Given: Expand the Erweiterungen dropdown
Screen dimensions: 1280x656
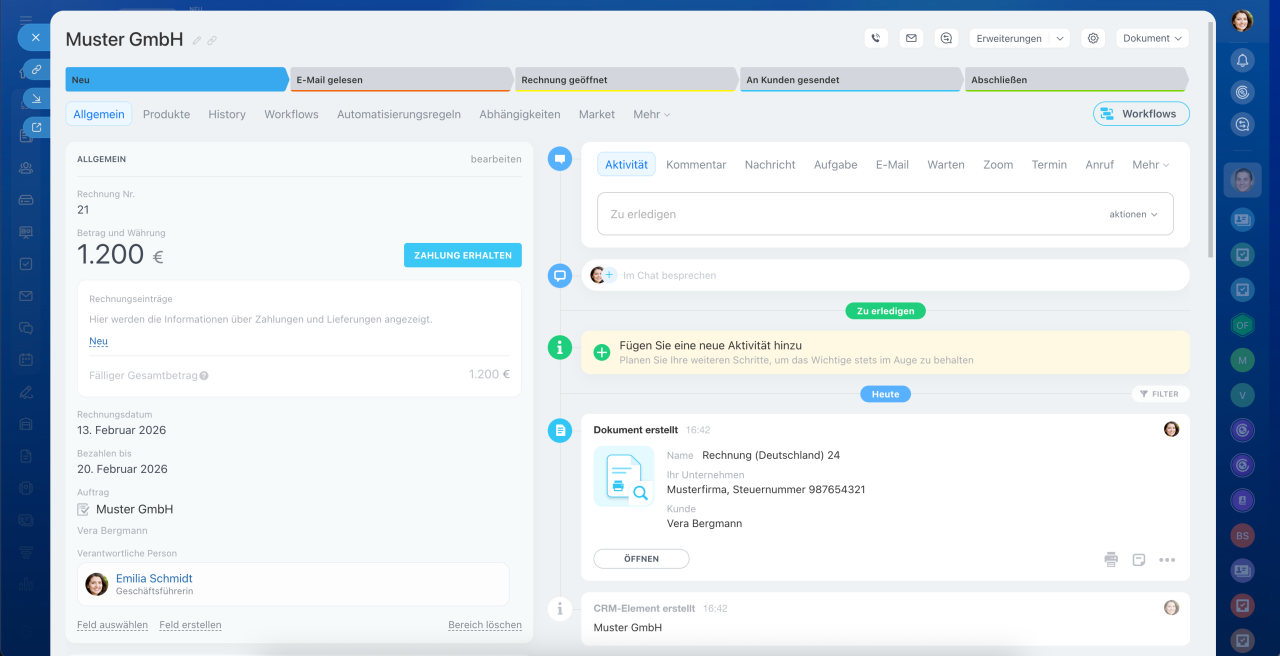Looking at the screenshot, I should pyautogui.click(x=1018, y=38).
